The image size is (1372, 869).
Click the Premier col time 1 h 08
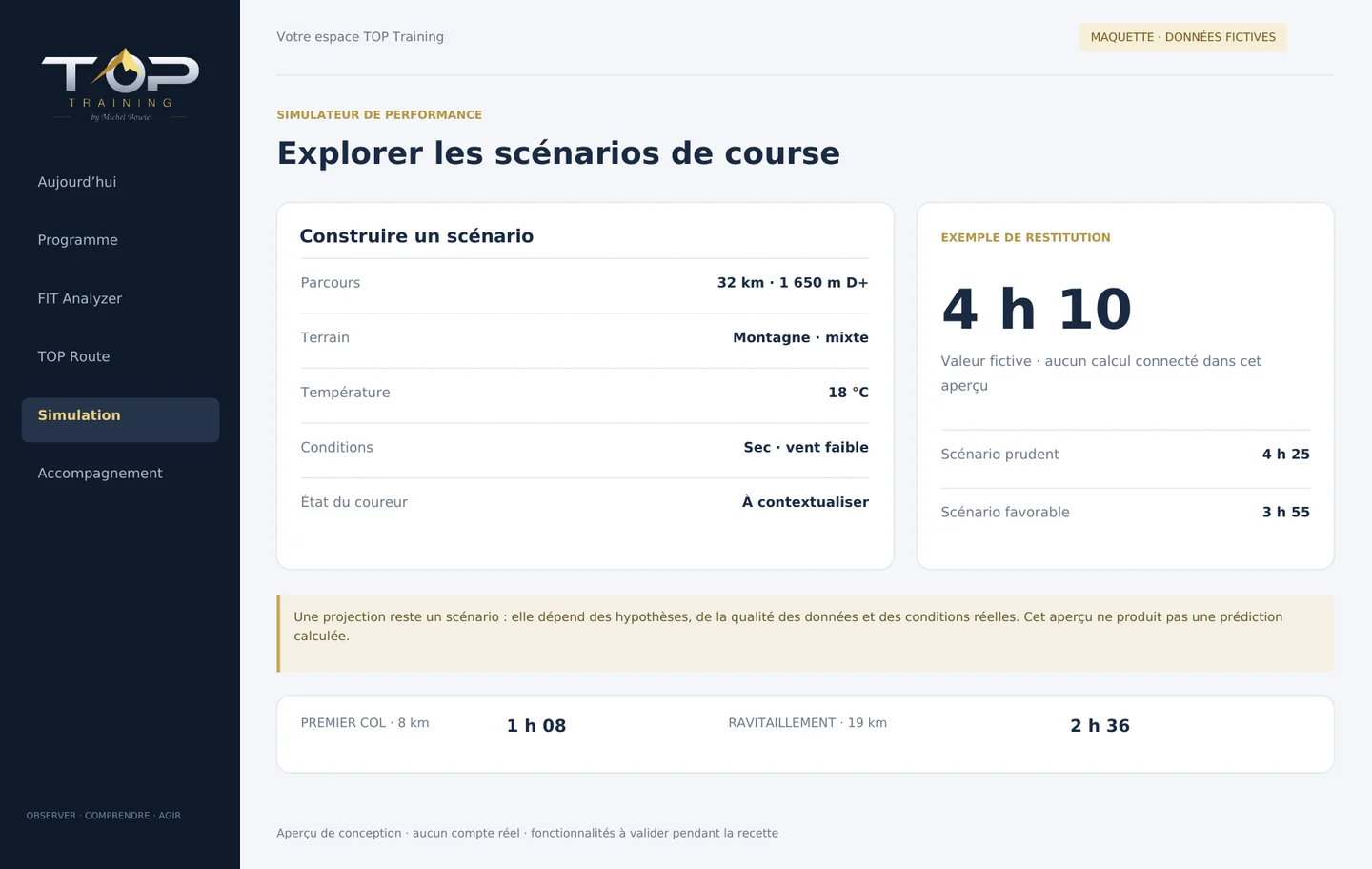(536, 726)
